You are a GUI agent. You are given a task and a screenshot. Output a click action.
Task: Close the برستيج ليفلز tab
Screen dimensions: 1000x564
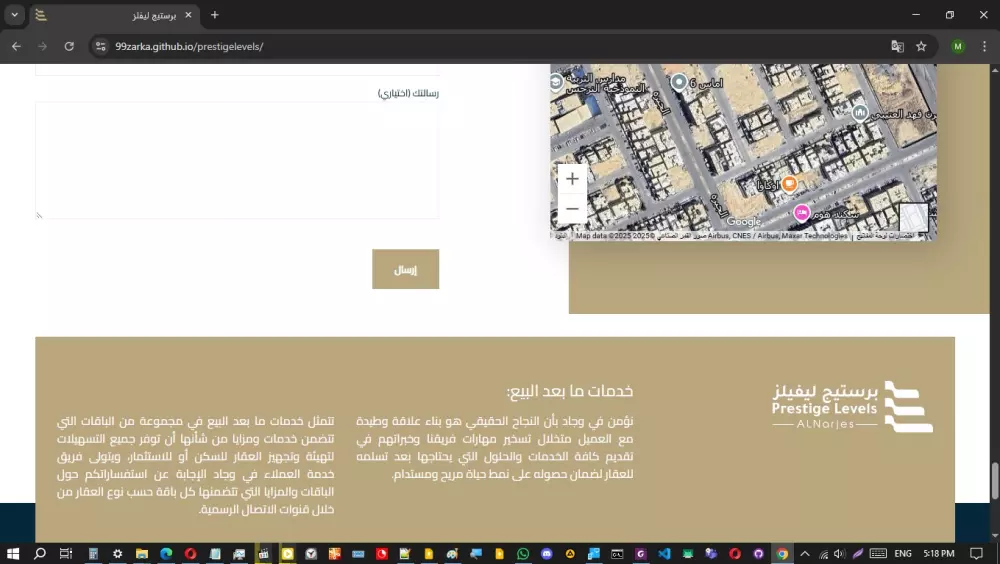(188, 15)
